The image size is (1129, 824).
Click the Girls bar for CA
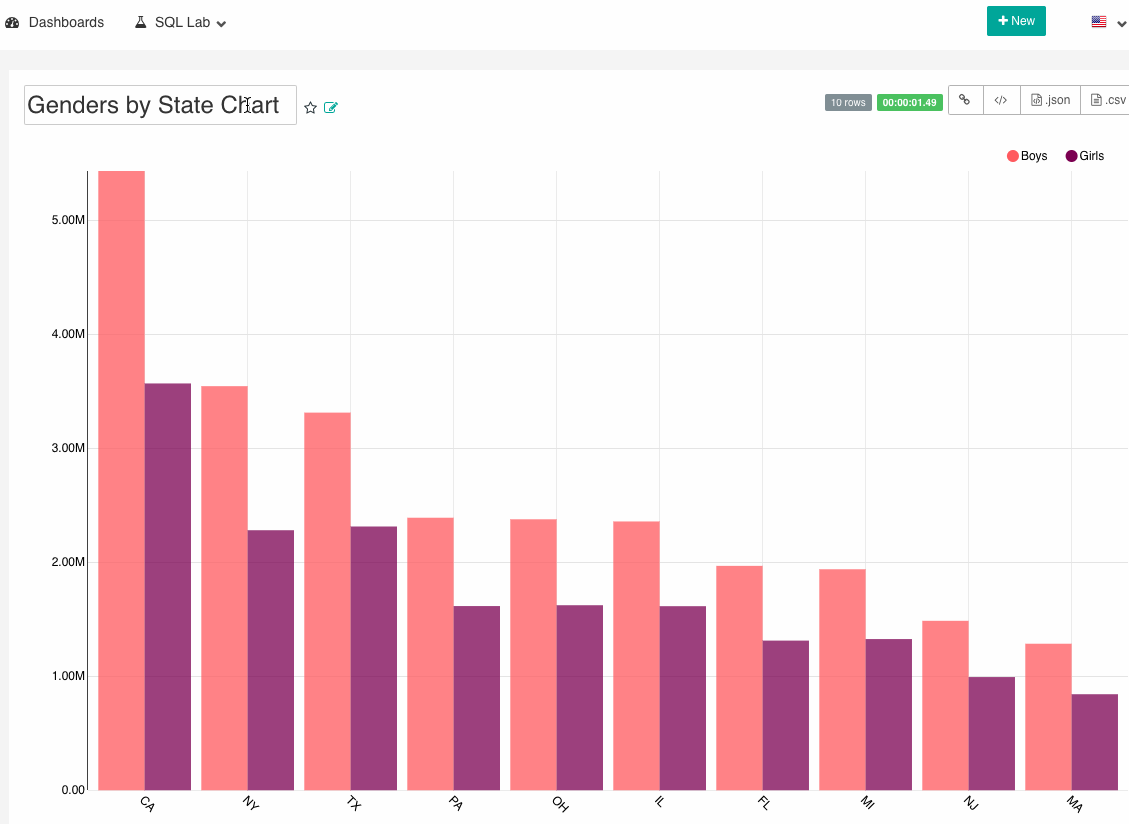click(x=168, y=586)
